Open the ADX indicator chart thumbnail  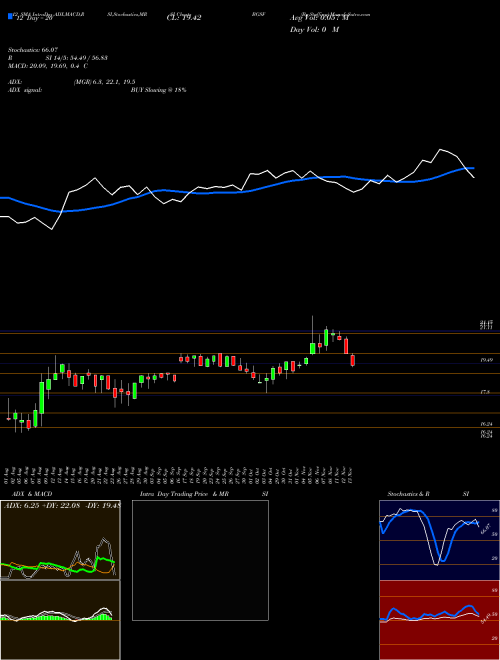coord(60,540)
